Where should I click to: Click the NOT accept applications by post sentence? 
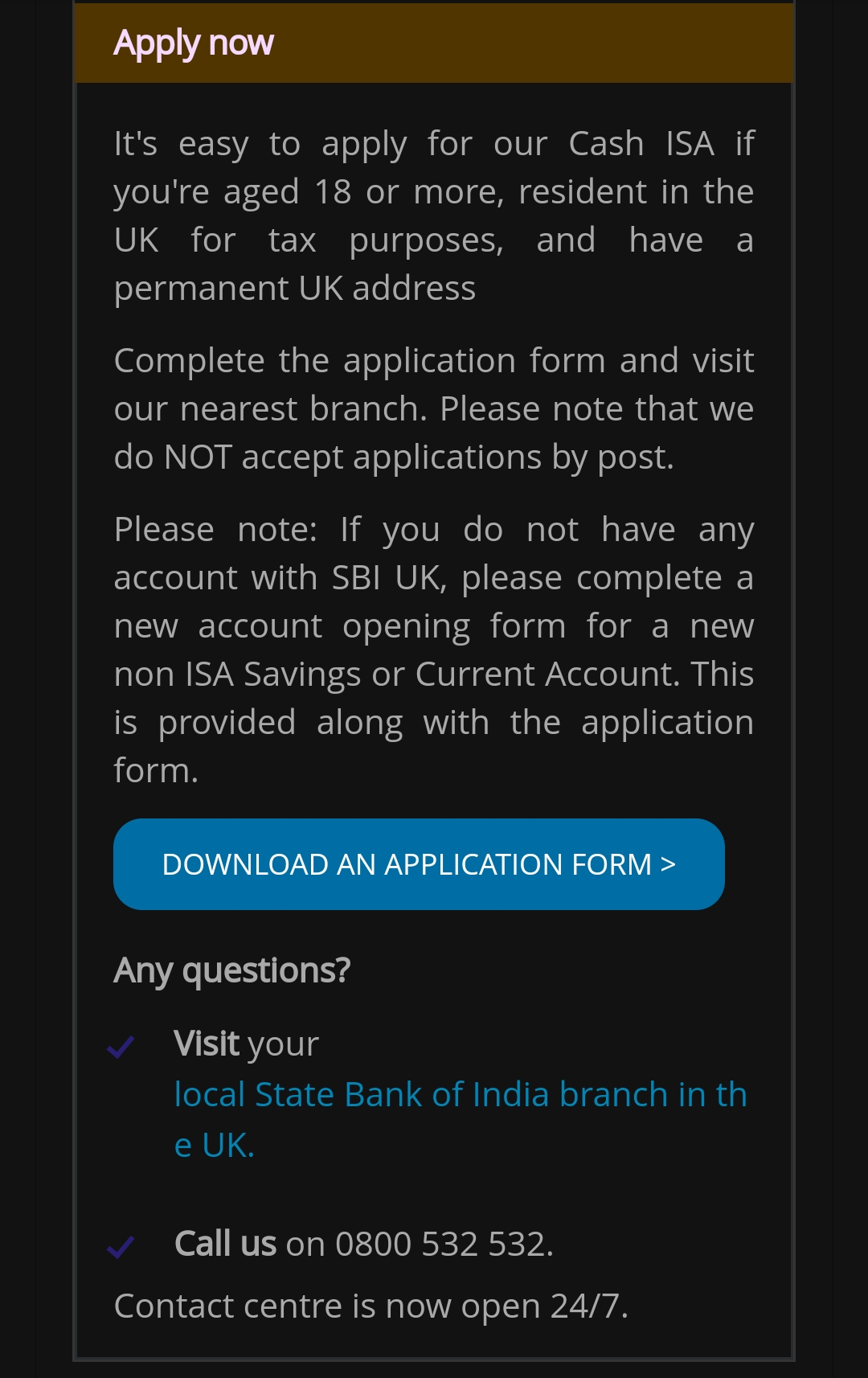(419, 457)
